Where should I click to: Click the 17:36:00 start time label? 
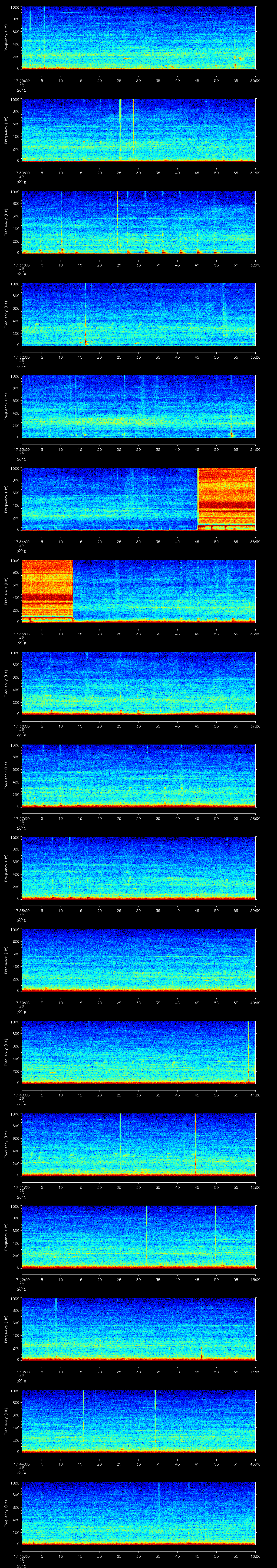click(21, 726)
